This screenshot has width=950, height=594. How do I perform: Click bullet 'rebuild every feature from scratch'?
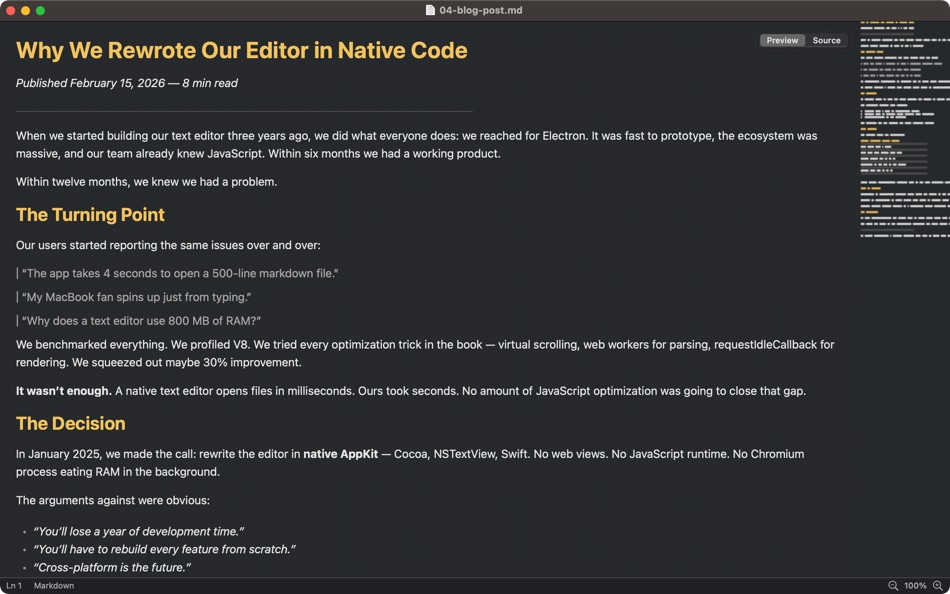click(164, 549)
